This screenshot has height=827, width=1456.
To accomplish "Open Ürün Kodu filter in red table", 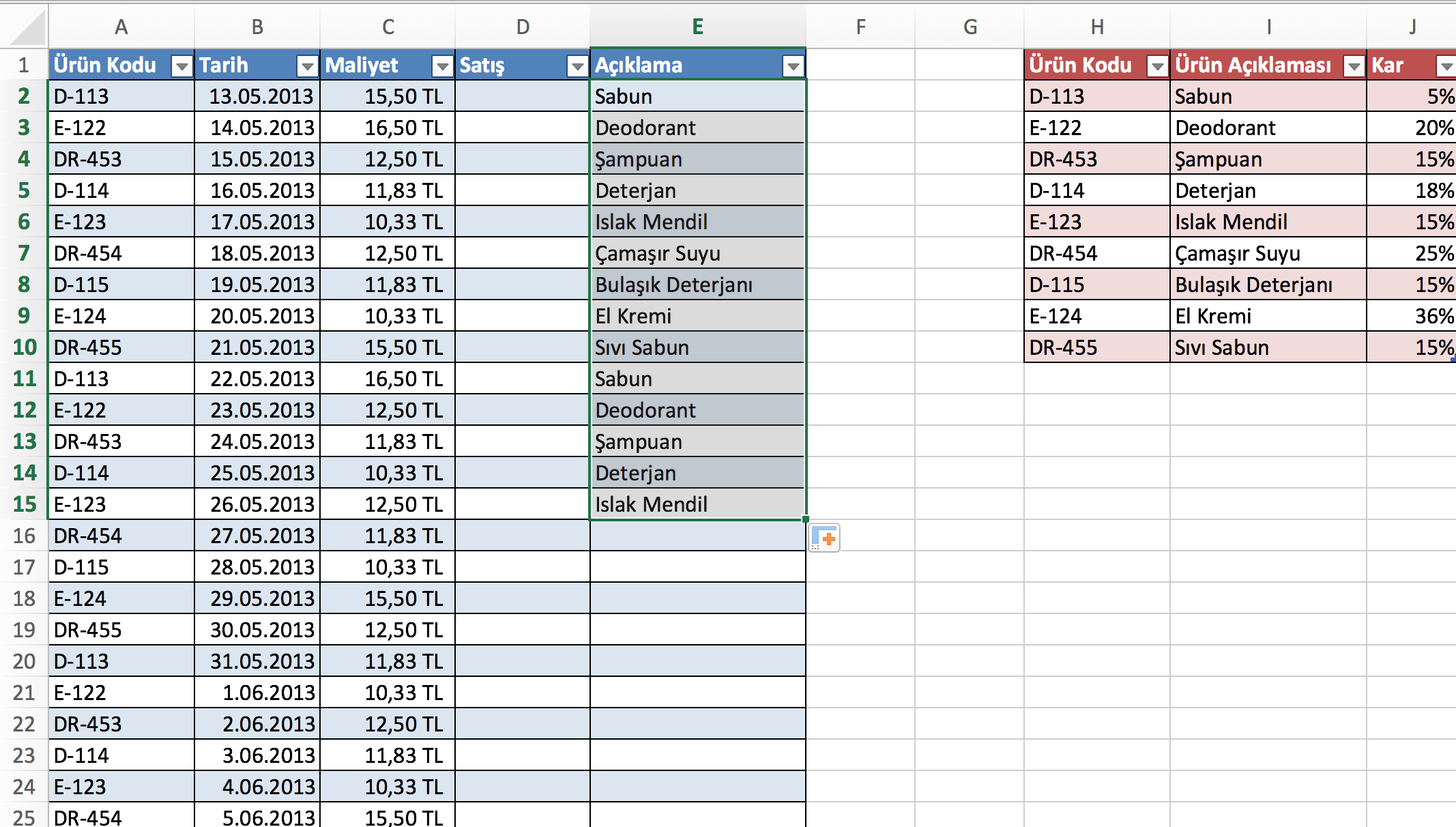I will click(x=1157, y=66).
